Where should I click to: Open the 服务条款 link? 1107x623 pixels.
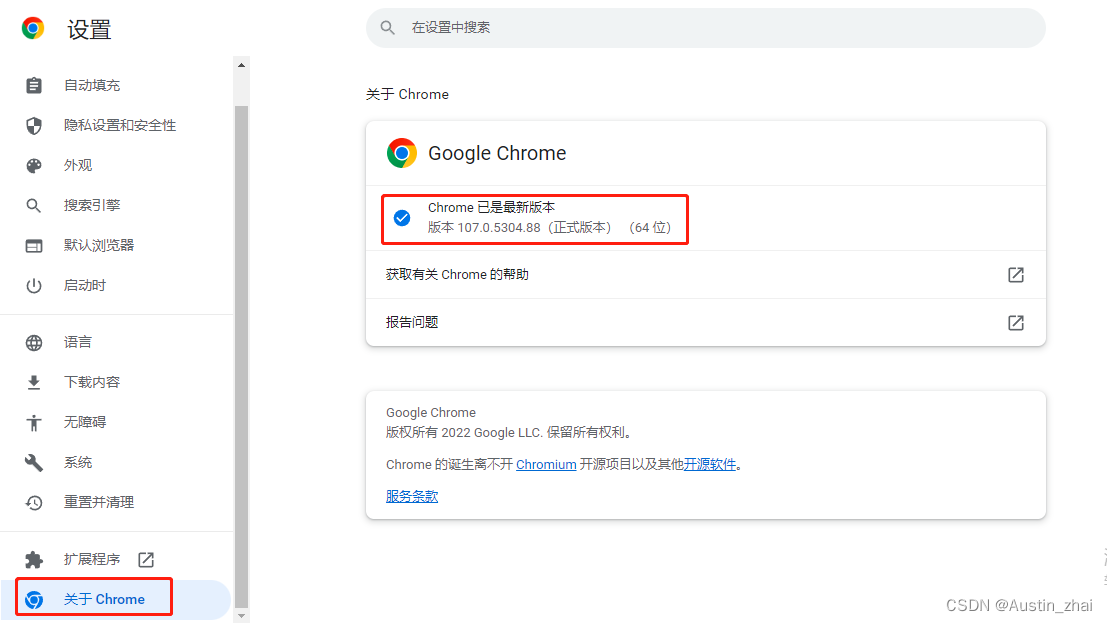click(412, 496)
